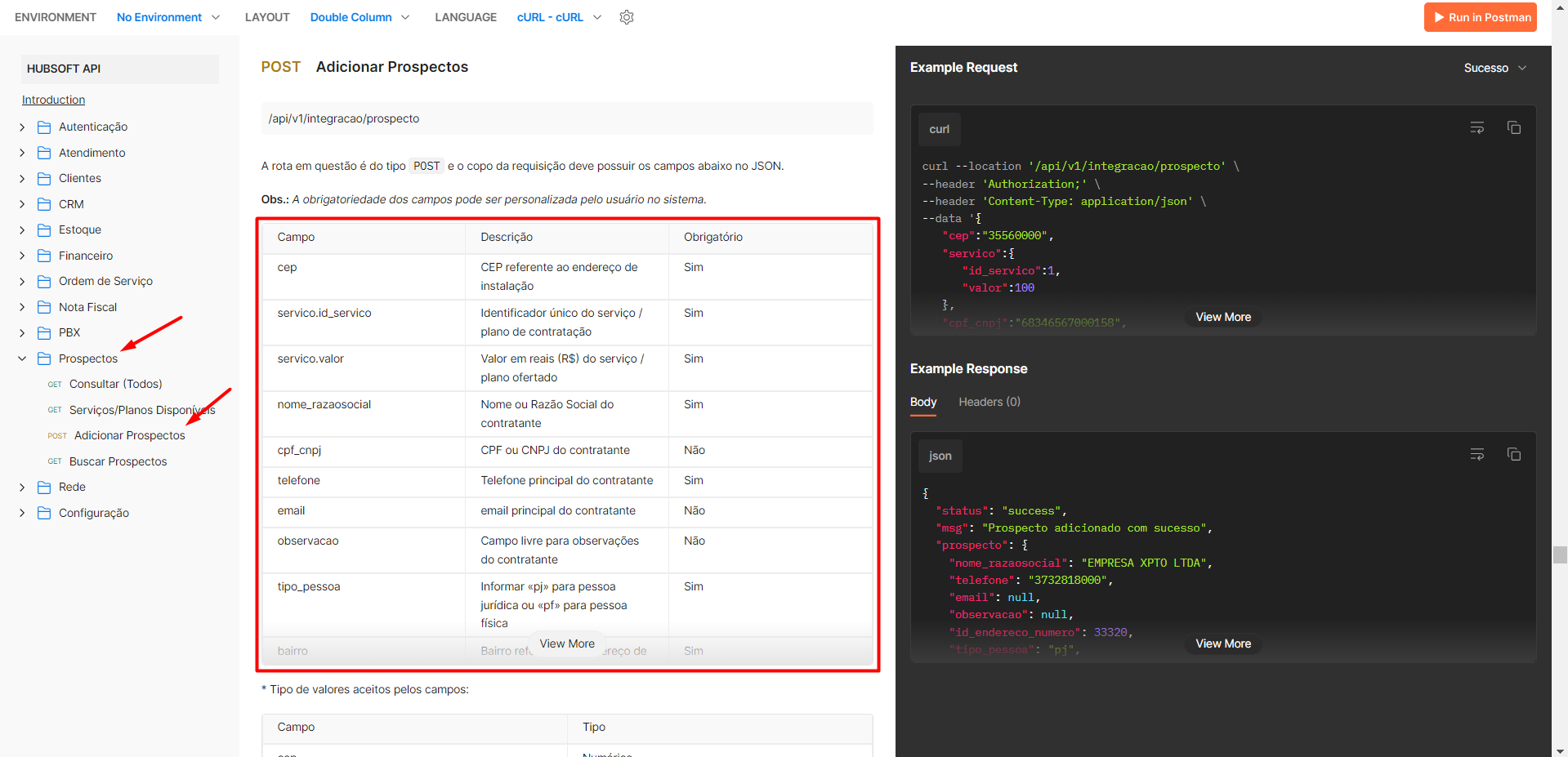The width and height of the screenshot is (1568, 757).
Task: Click View More in the fields table
Action: click(567, 643)
